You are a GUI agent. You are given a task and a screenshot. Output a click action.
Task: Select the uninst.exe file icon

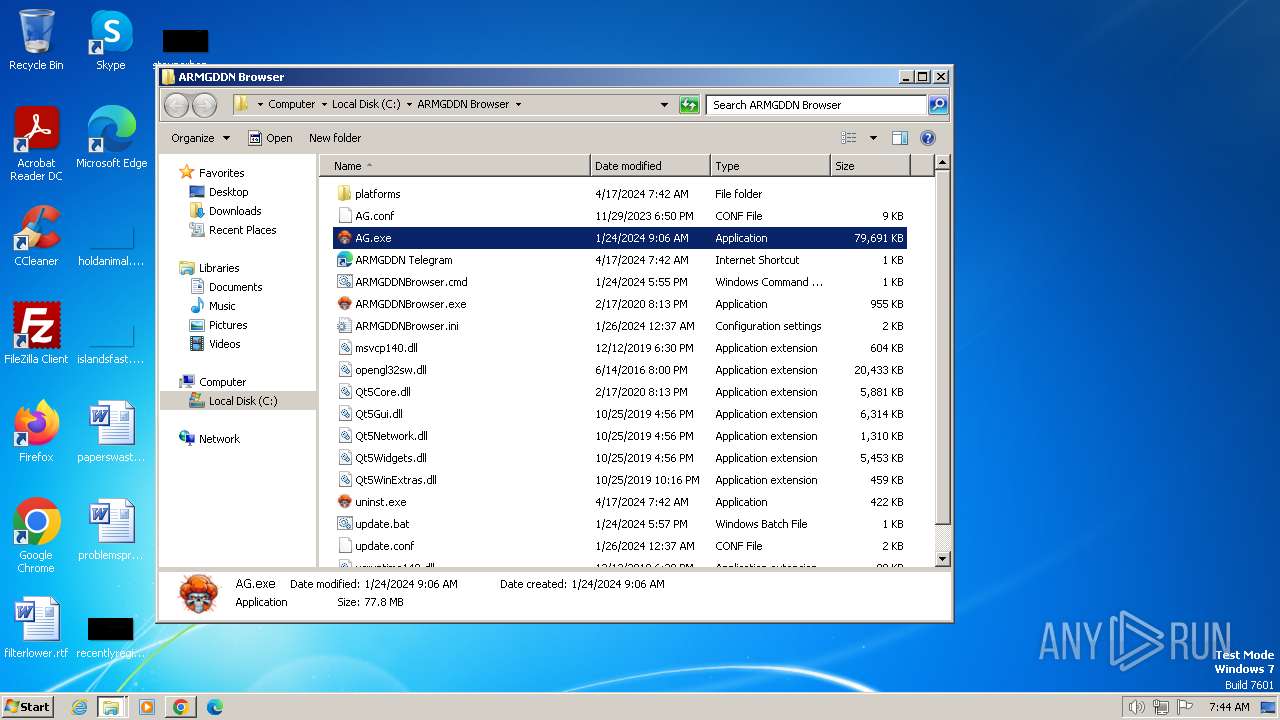[x=345, y=502]
